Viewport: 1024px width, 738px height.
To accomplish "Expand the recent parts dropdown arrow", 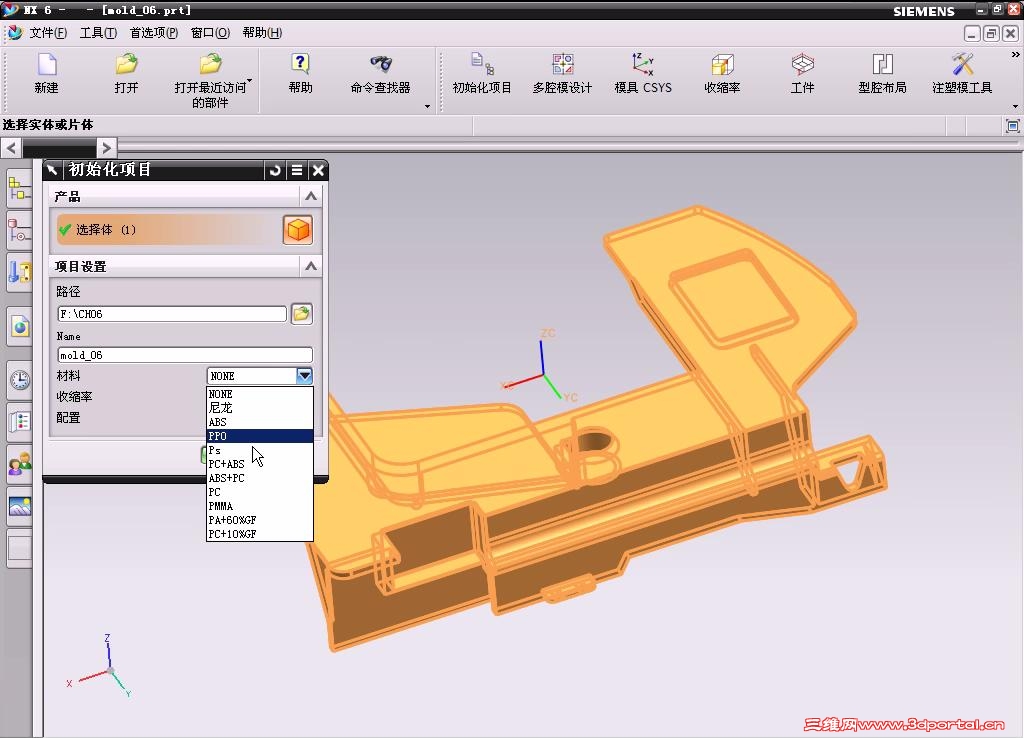I will point(249,81).
